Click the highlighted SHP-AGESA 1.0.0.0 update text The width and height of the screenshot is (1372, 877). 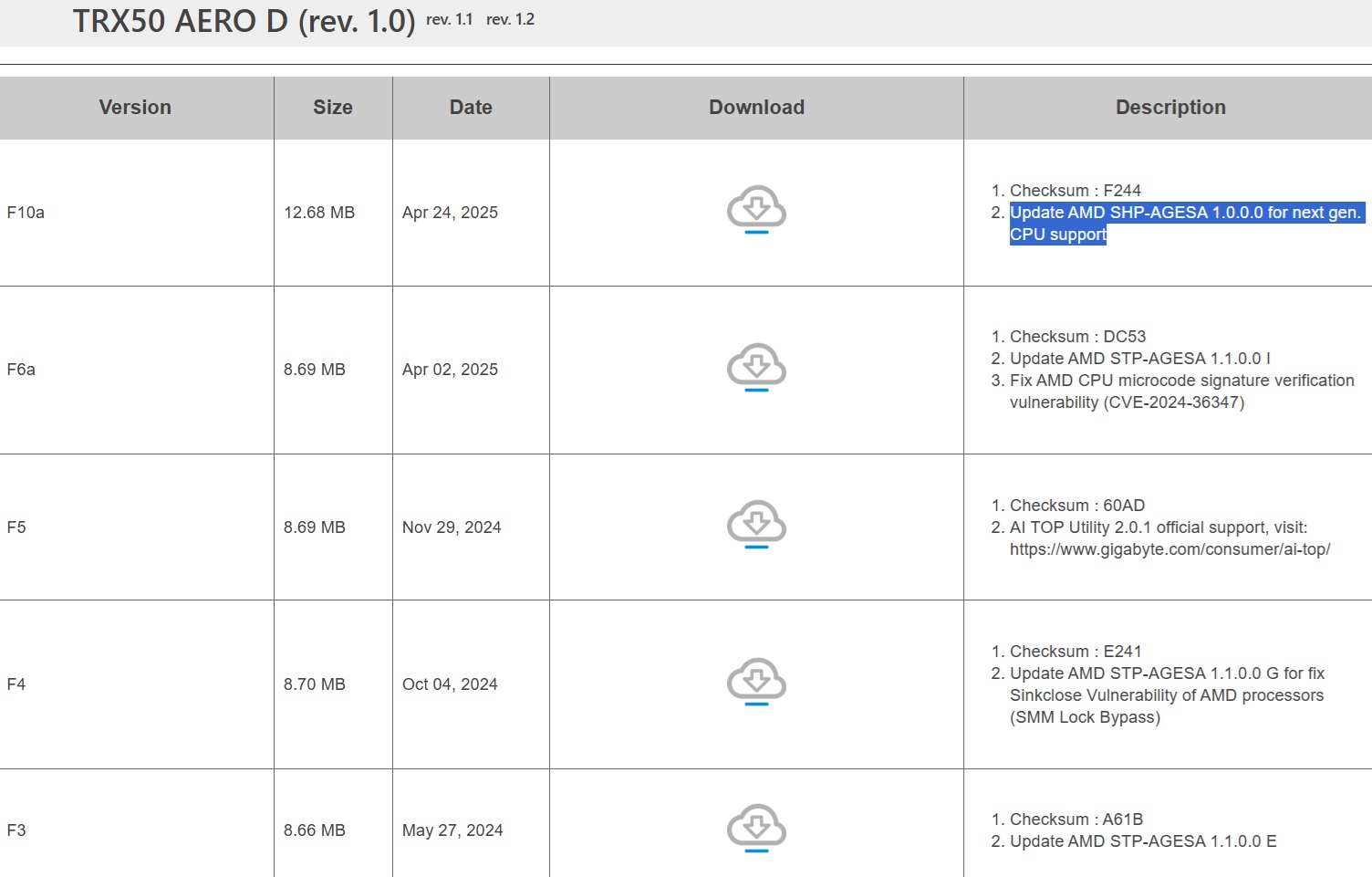tap(1187, 224)
